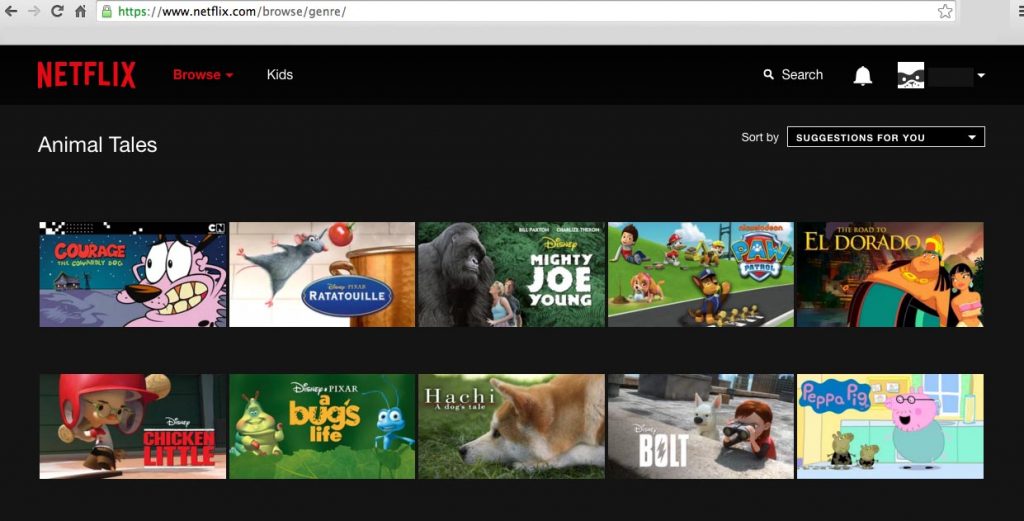1024x521 pixels.
Task: Play Mighty Joe Young
Action: [511, 275]
